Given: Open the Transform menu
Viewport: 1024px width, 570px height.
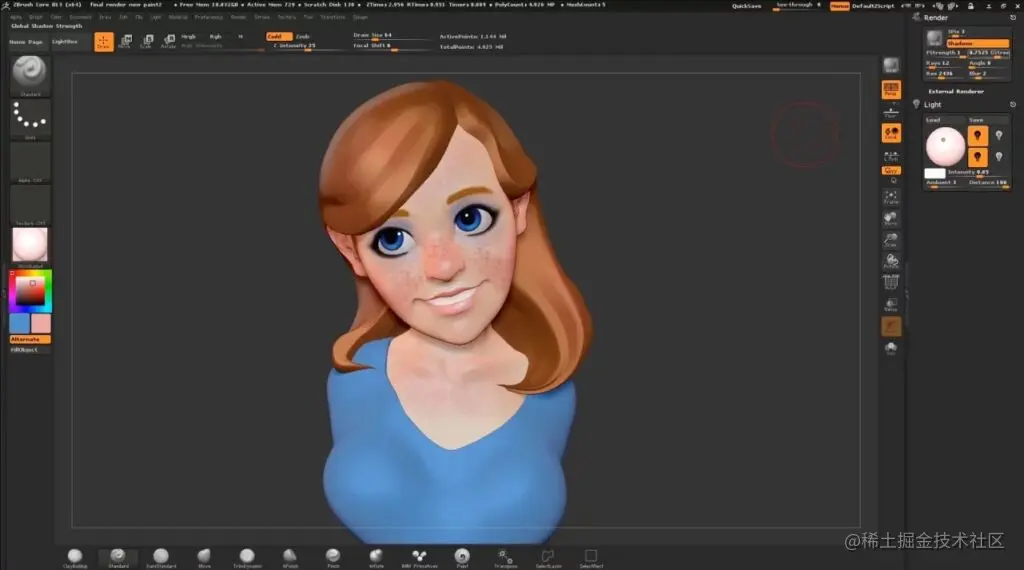Looking at the screenshot, I should point(332,17).
